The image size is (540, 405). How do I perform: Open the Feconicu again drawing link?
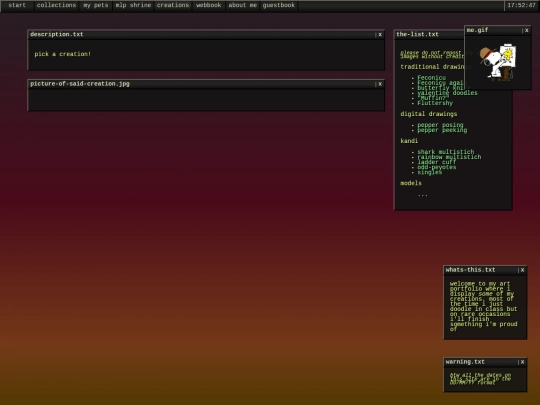click(x=440, y=83)
